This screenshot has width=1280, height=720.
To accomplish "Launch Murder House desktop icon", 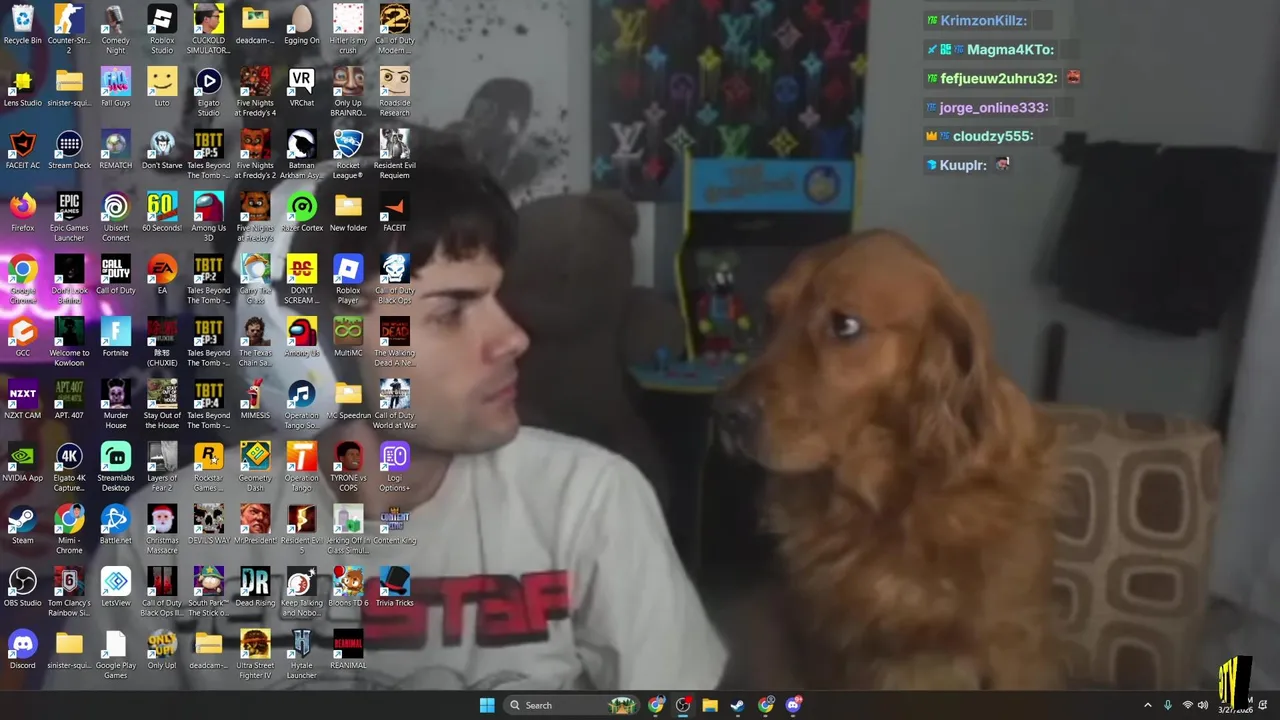I will point(115,405).
